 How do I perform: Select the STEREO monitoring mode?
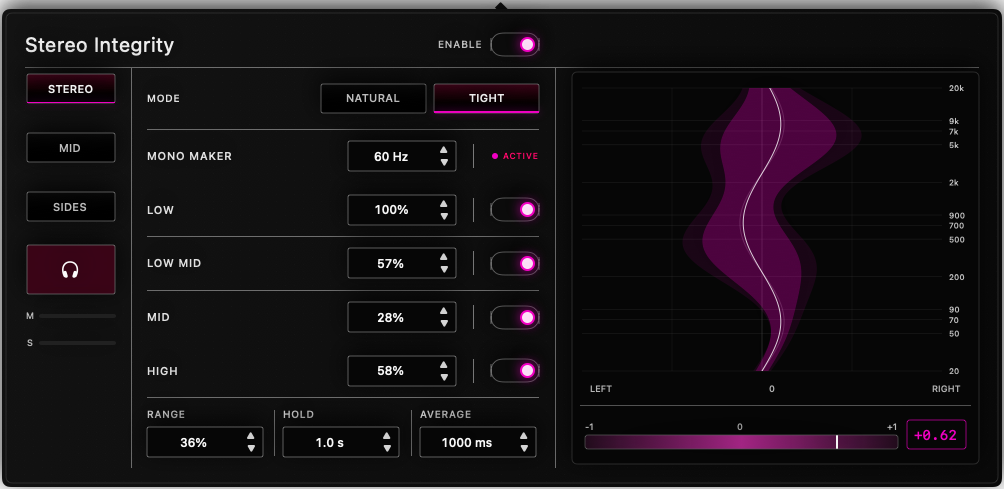[70, 89]
